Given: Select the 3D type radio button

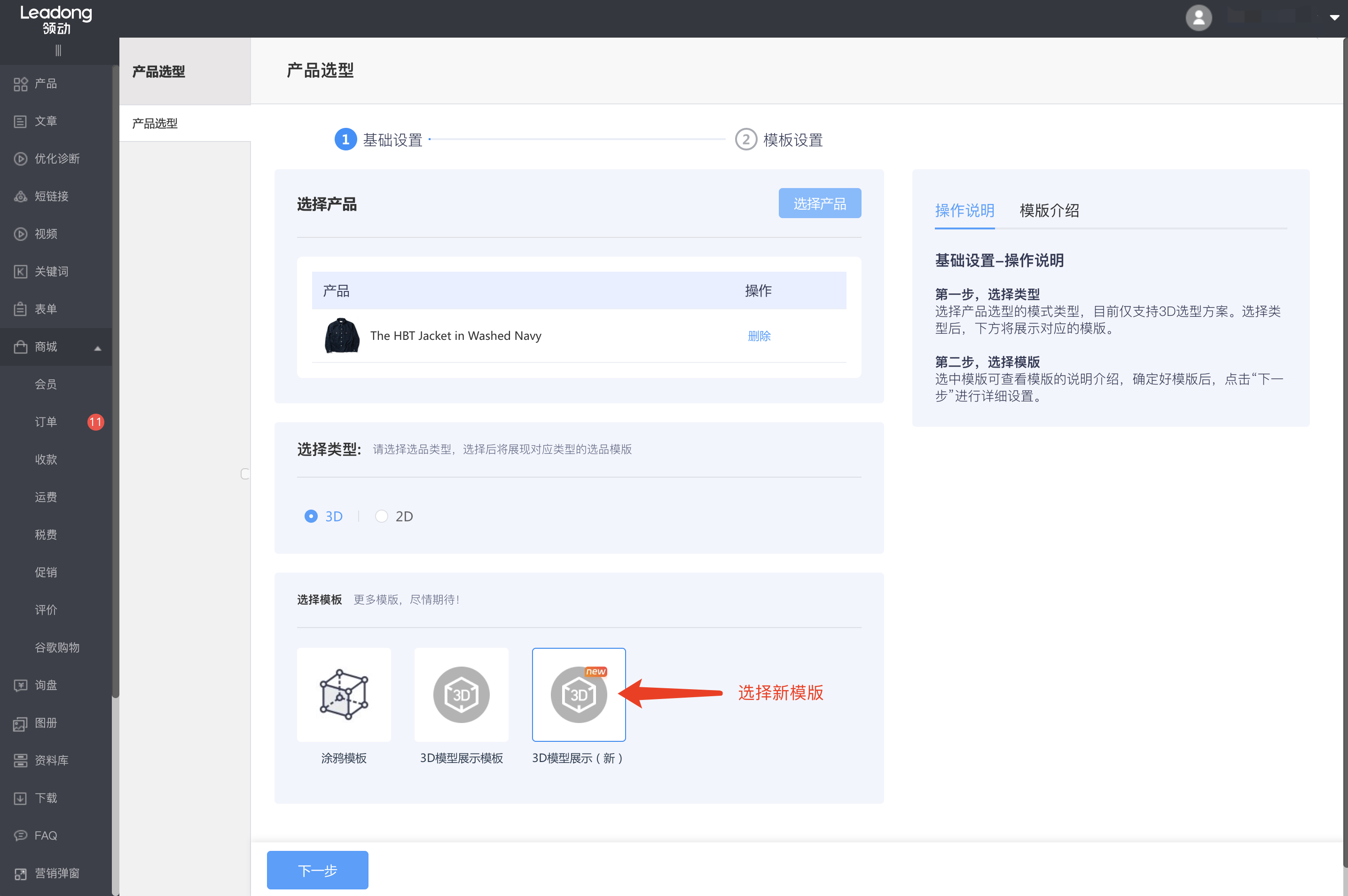Looking at the screenshot, I should pyautogui.click(x=311, y=516).
